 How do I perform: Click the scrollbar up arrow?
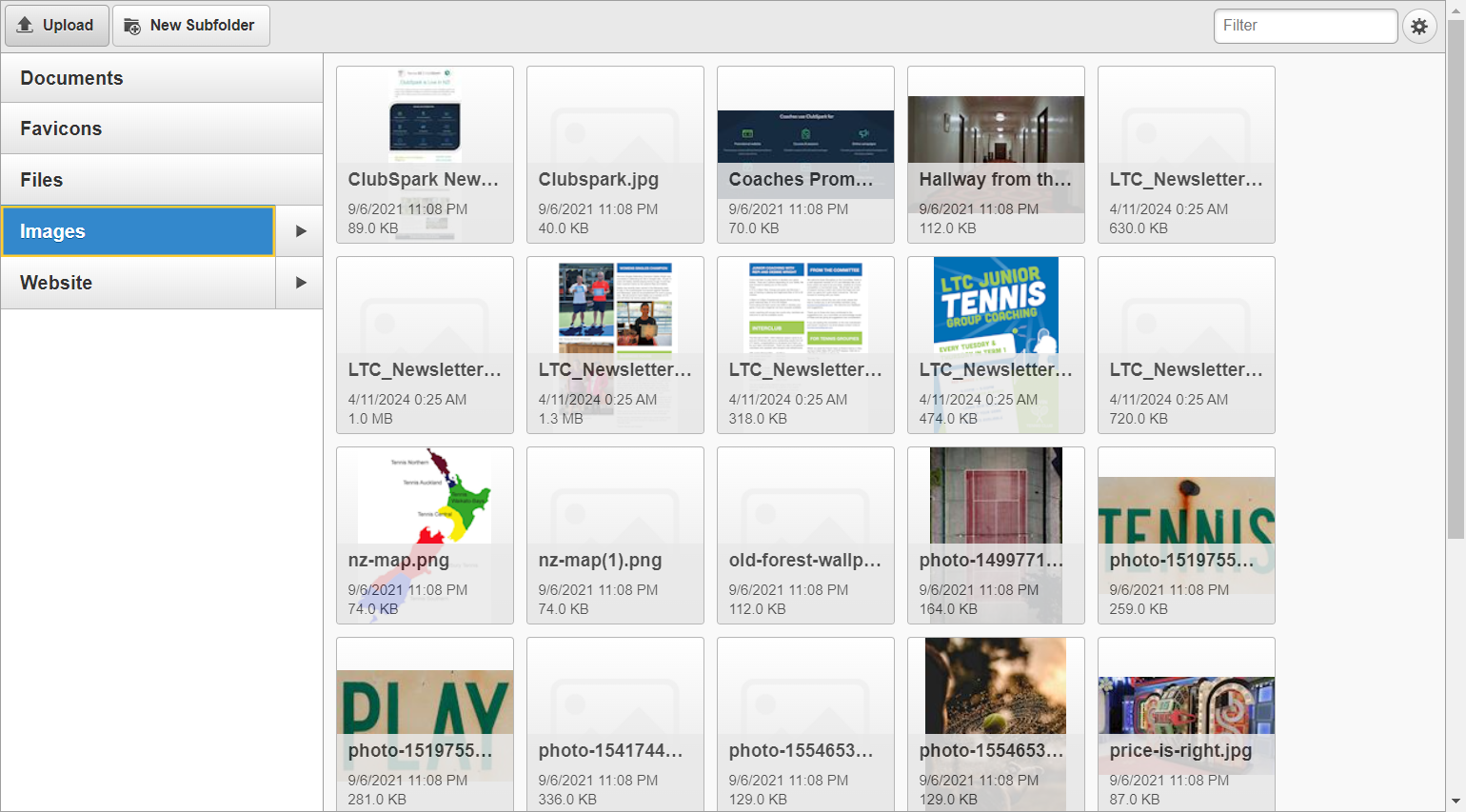tap(1456, 9)
